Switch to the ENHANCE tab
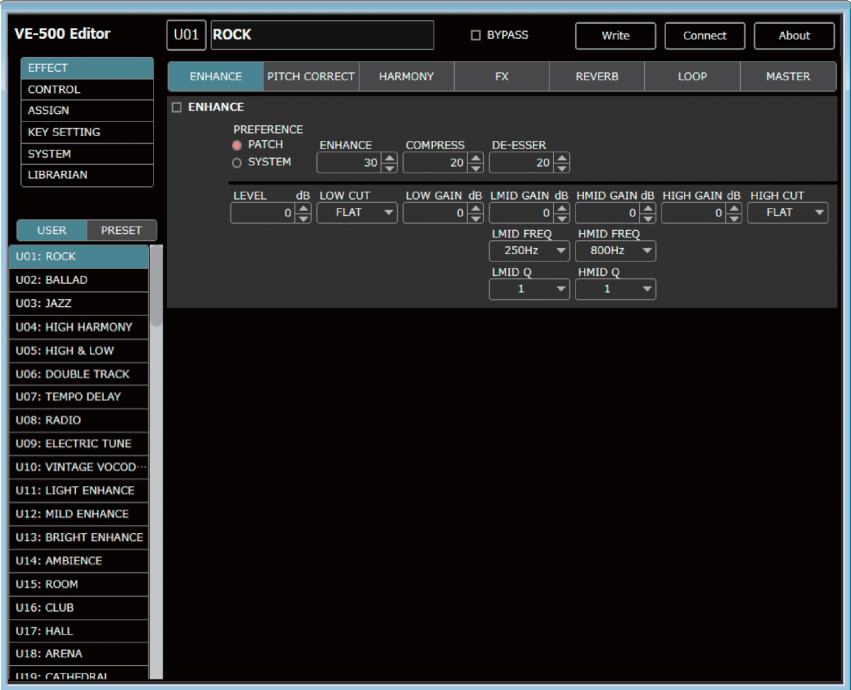The image size is (851, 690). pos(215,77)
